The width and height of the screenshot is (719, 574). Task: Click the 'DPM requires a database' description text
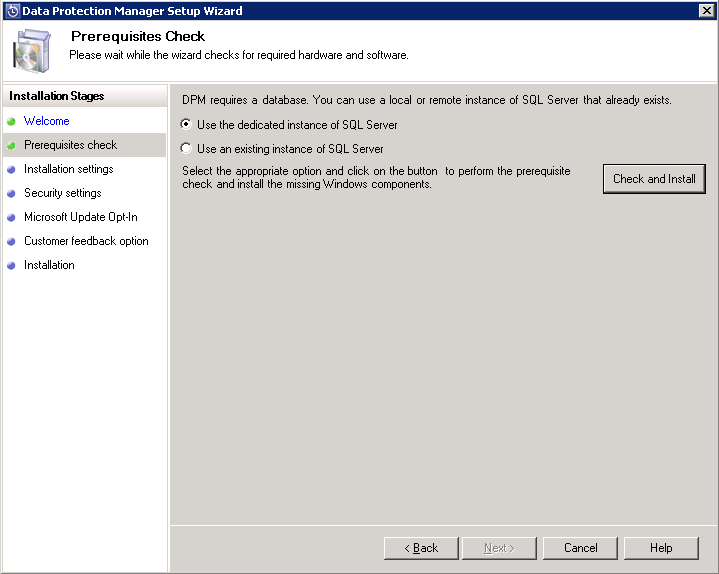(426, 100)
